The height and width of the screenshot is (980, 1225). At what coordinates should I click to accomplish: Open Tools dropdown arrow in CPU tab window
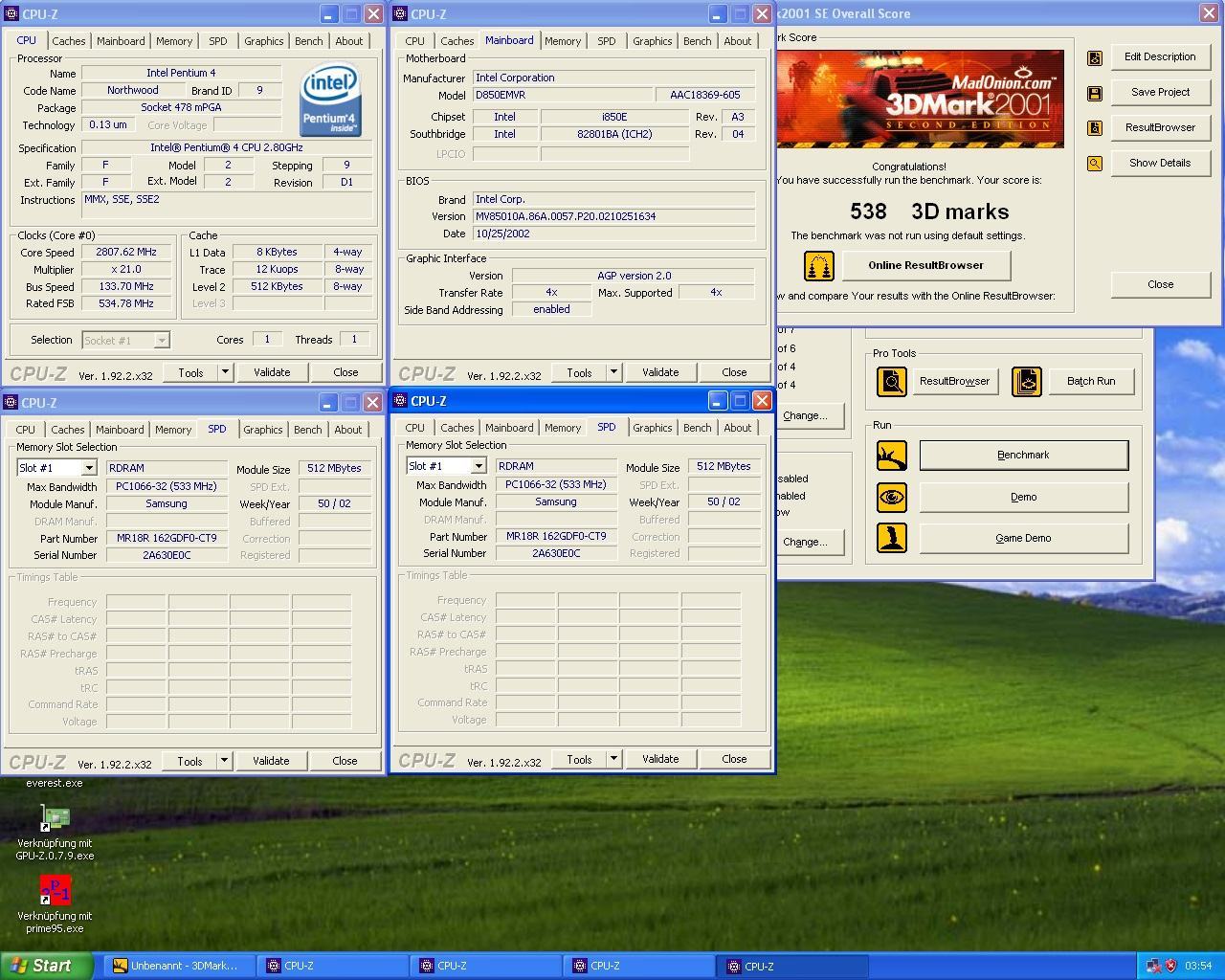225,372
